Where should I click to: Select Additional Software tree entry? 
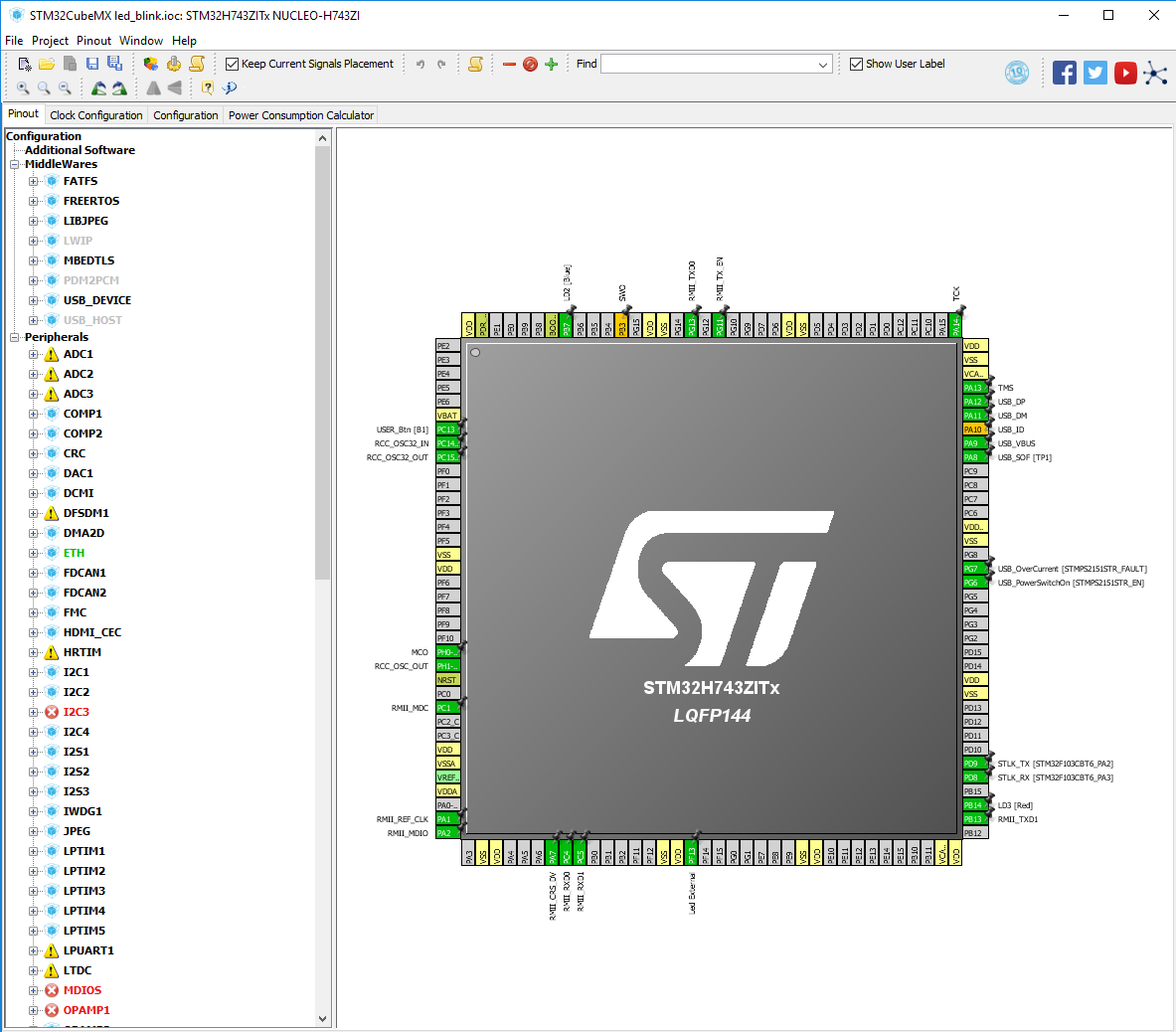80,150
